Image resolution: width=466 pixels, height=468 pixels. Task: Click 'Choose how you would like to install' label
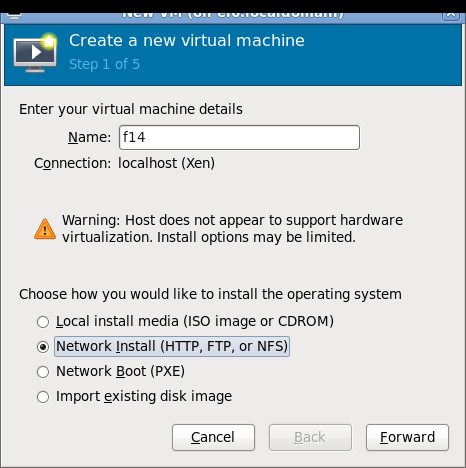pos(210,294)
